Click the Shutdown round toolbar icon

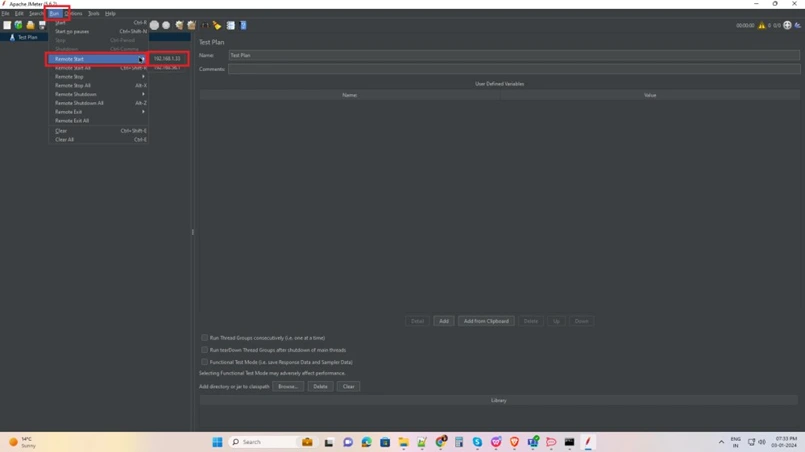click(x=166, y=25)
